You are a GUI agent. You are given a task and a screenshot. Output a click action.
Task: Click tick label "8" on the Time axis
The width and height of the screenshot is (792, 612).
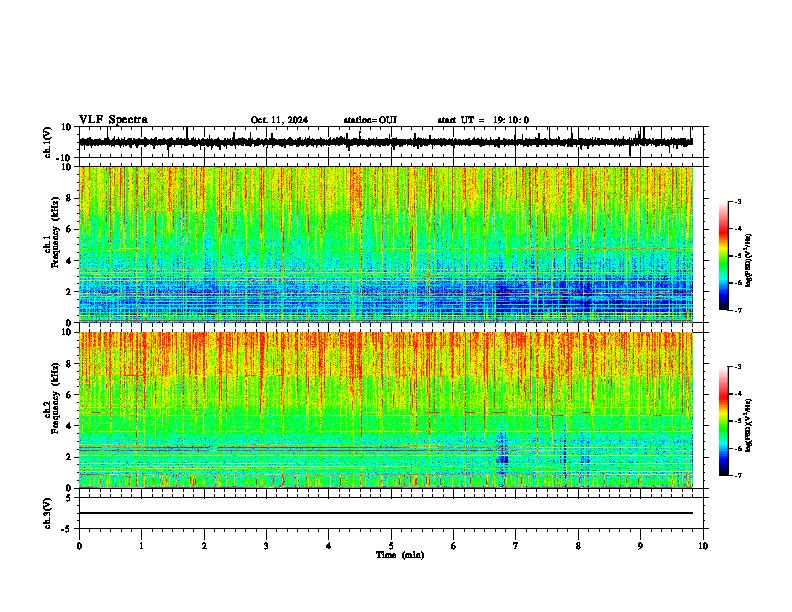(578, 546)
